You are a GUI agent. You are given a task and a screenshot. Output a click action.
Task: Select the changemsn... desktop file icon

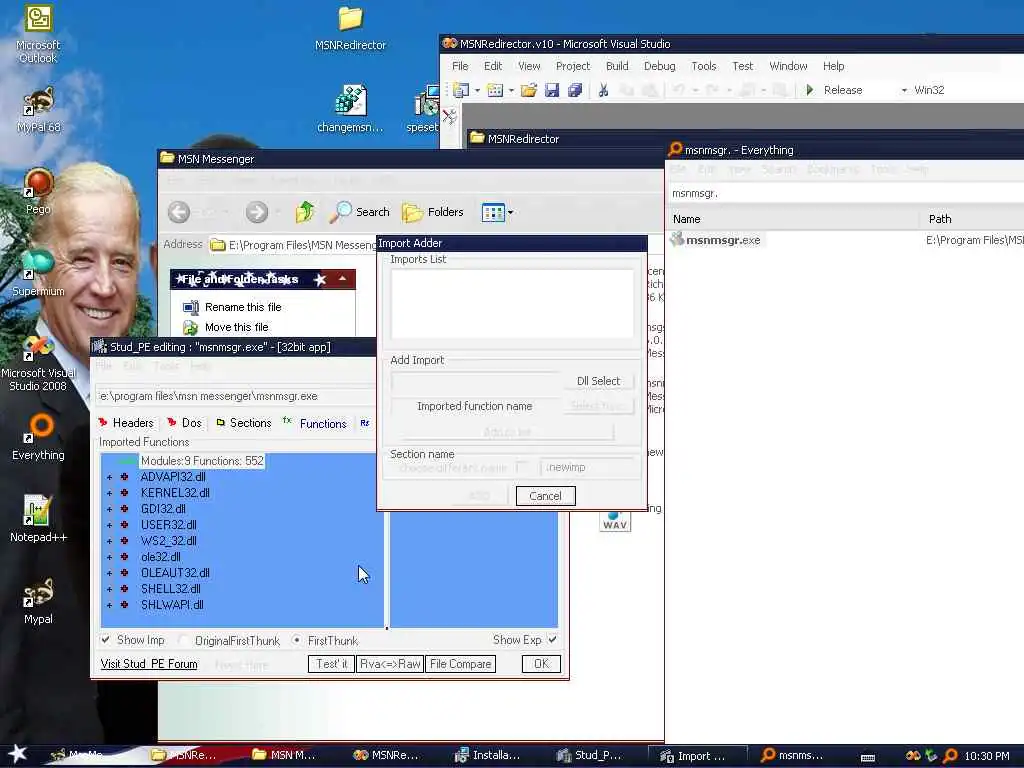(350, 108)
